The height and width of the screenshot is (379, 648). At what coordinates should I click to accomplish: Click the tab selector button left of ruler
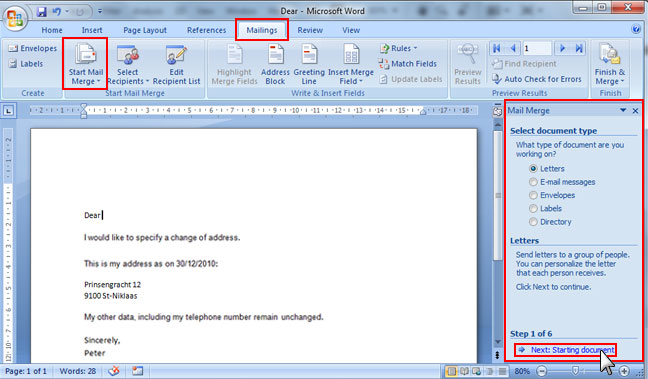click(x=8, y=111)
